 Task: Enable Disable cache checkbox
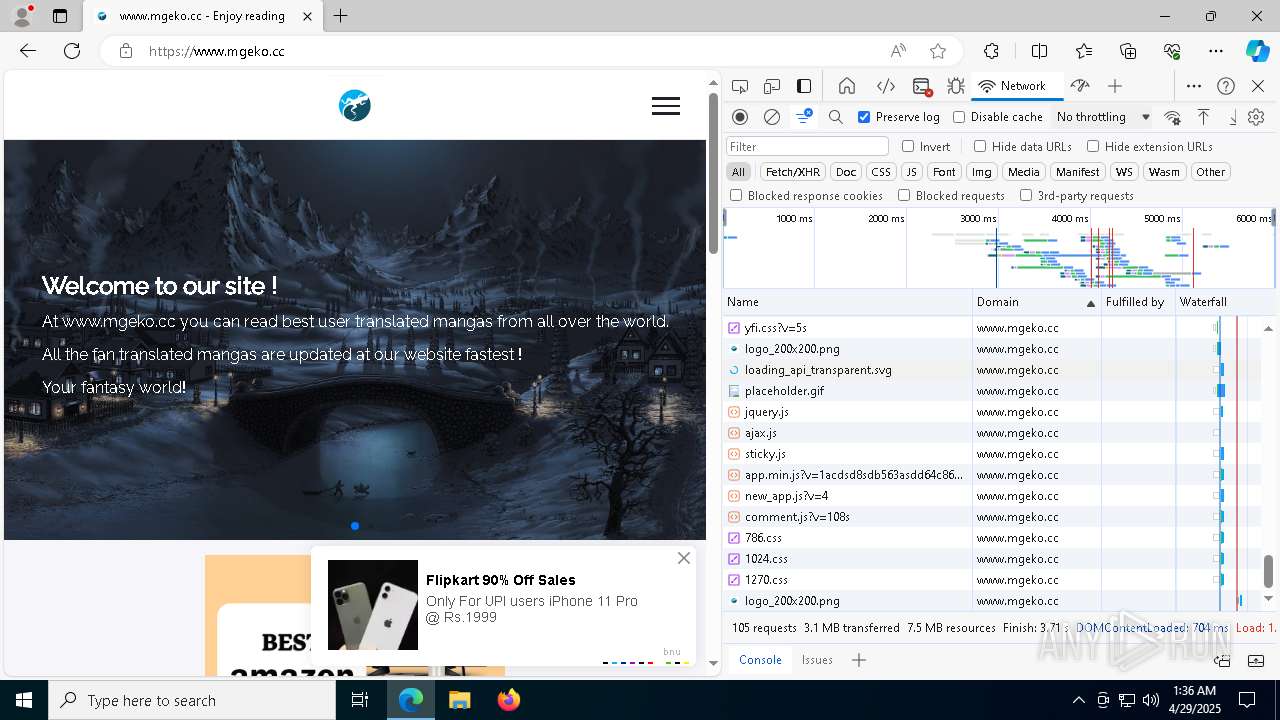[959, 117]
